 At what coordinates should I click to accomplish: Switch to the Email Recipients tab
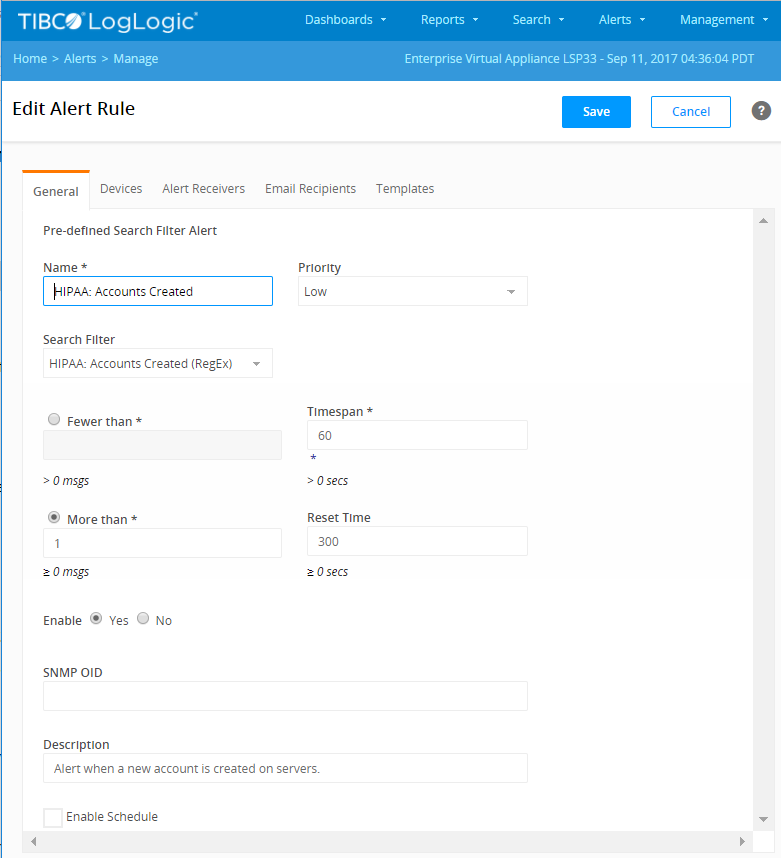coord(310,189)
